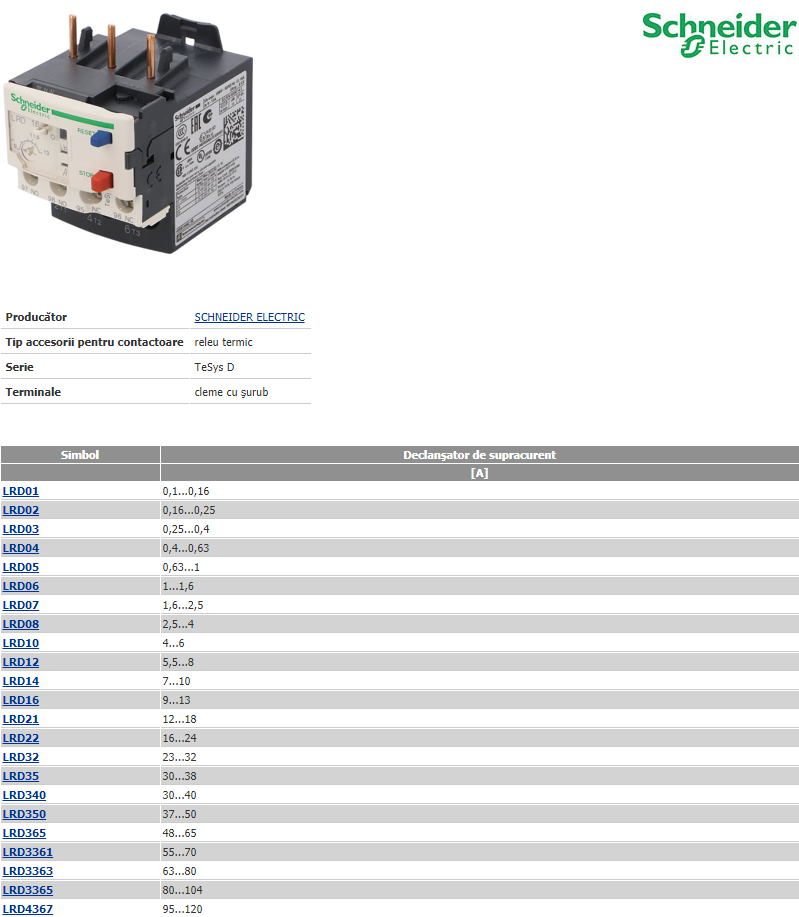This screenshot has height=917, width=799.
Task: Click the Serie label
Action: pos(19,367)
